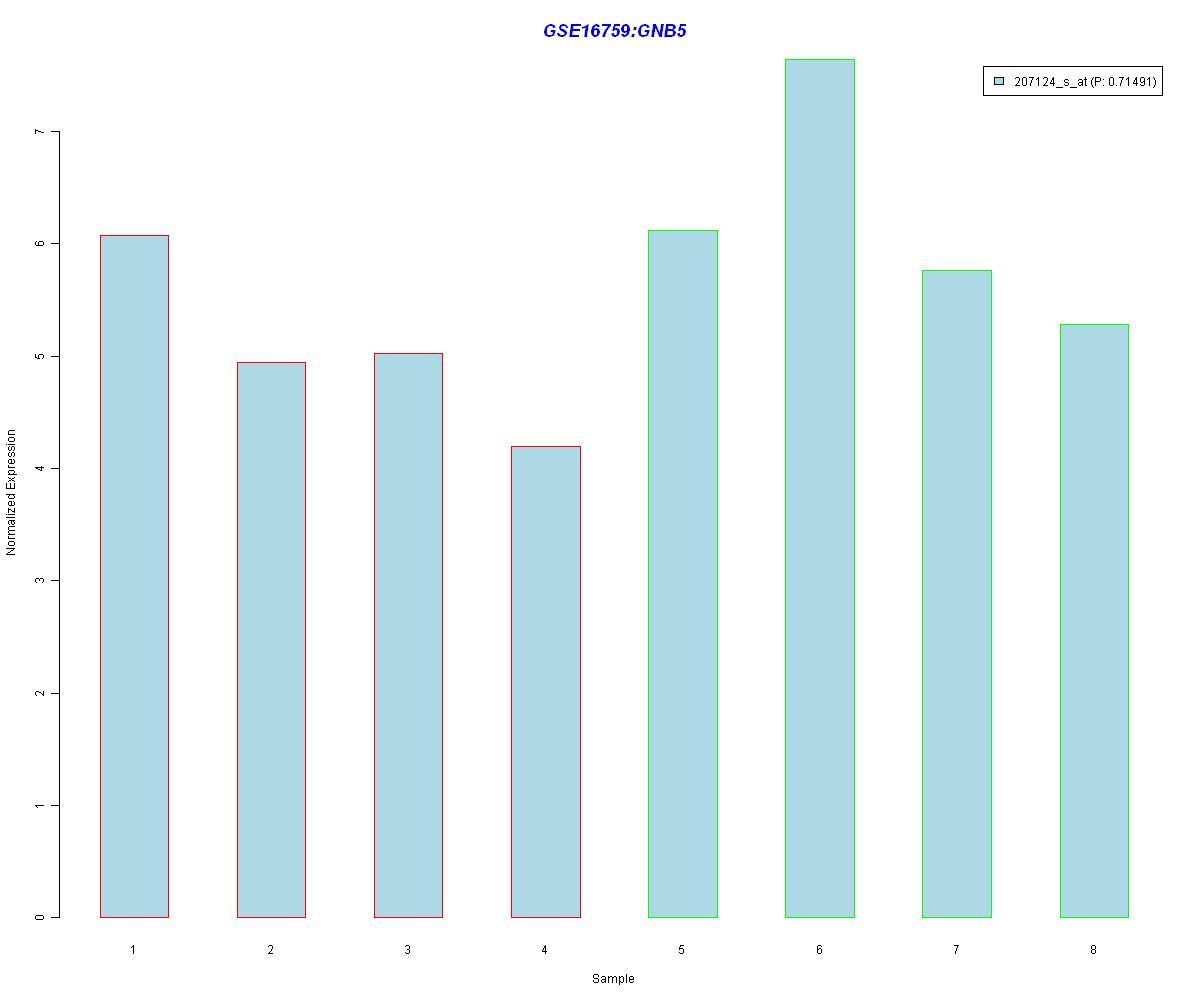Click the legend label 207124_s_at (P: 0.71491)
Image resolution: width=1200 pixels, height=1000 pixels.
tap(1085, 82)
